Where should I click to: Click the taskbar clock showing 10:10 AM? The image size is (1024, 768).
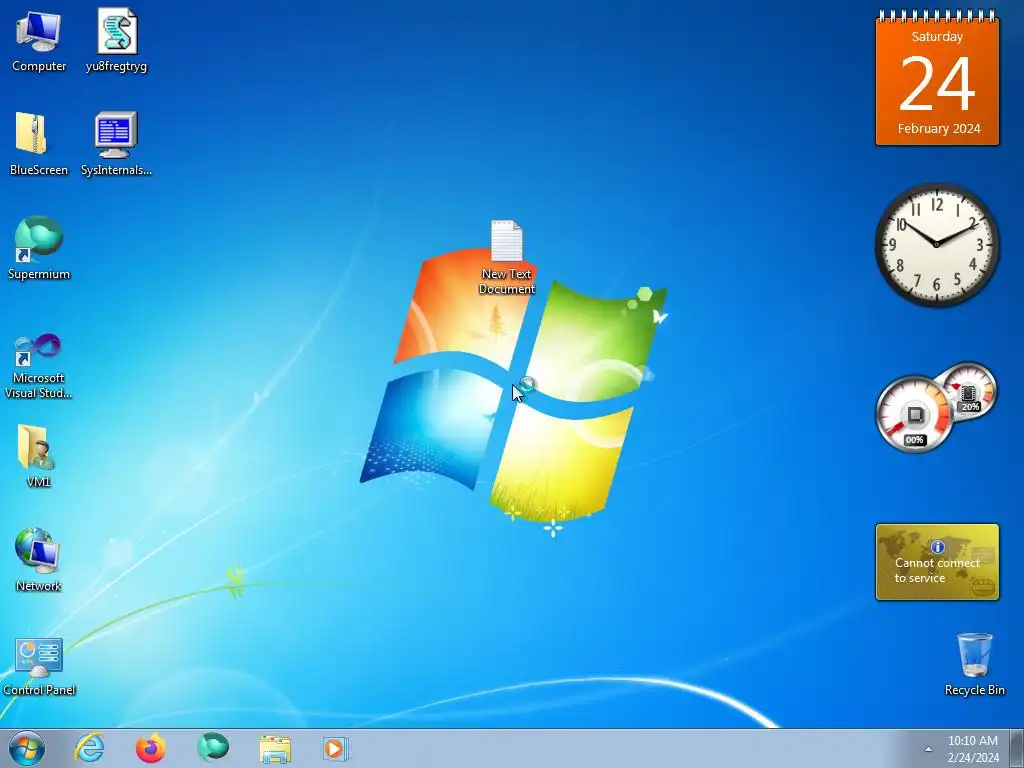point(972,741)
